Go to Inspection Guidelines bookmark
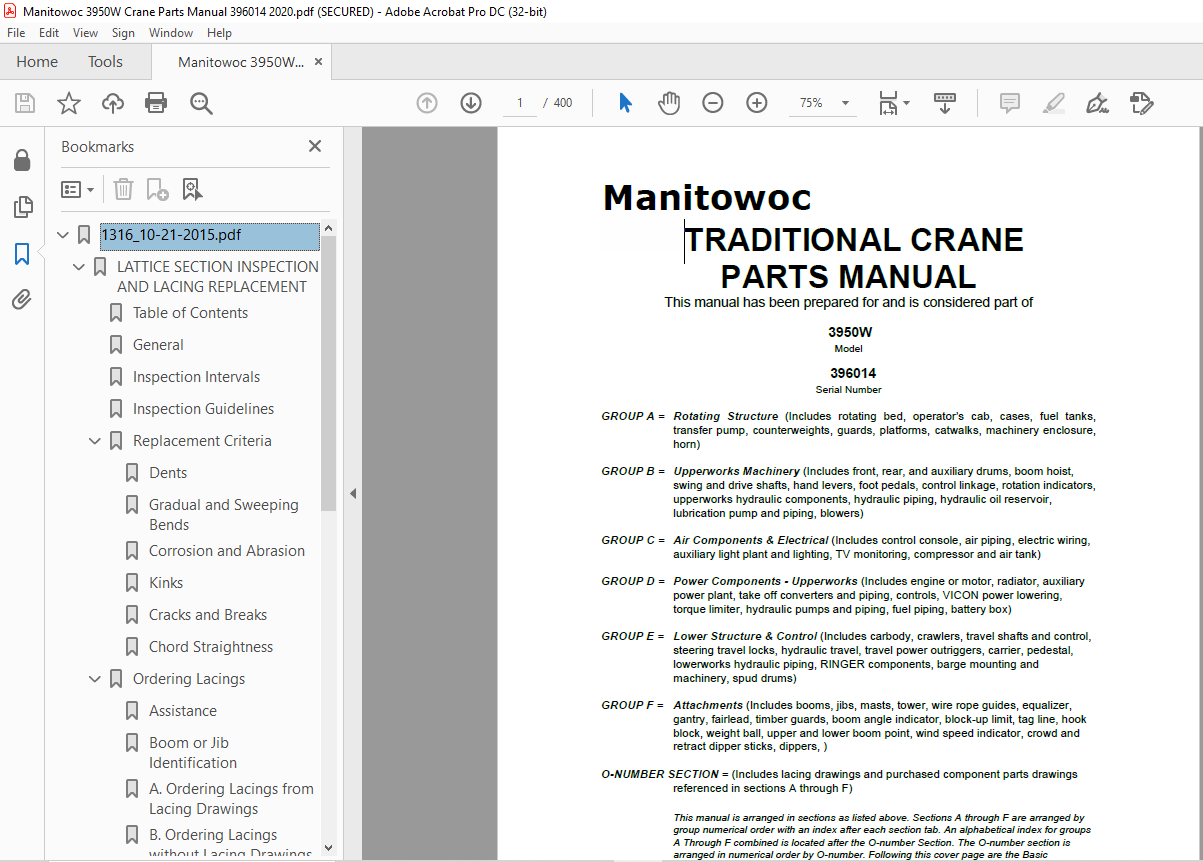 [203, 409]
